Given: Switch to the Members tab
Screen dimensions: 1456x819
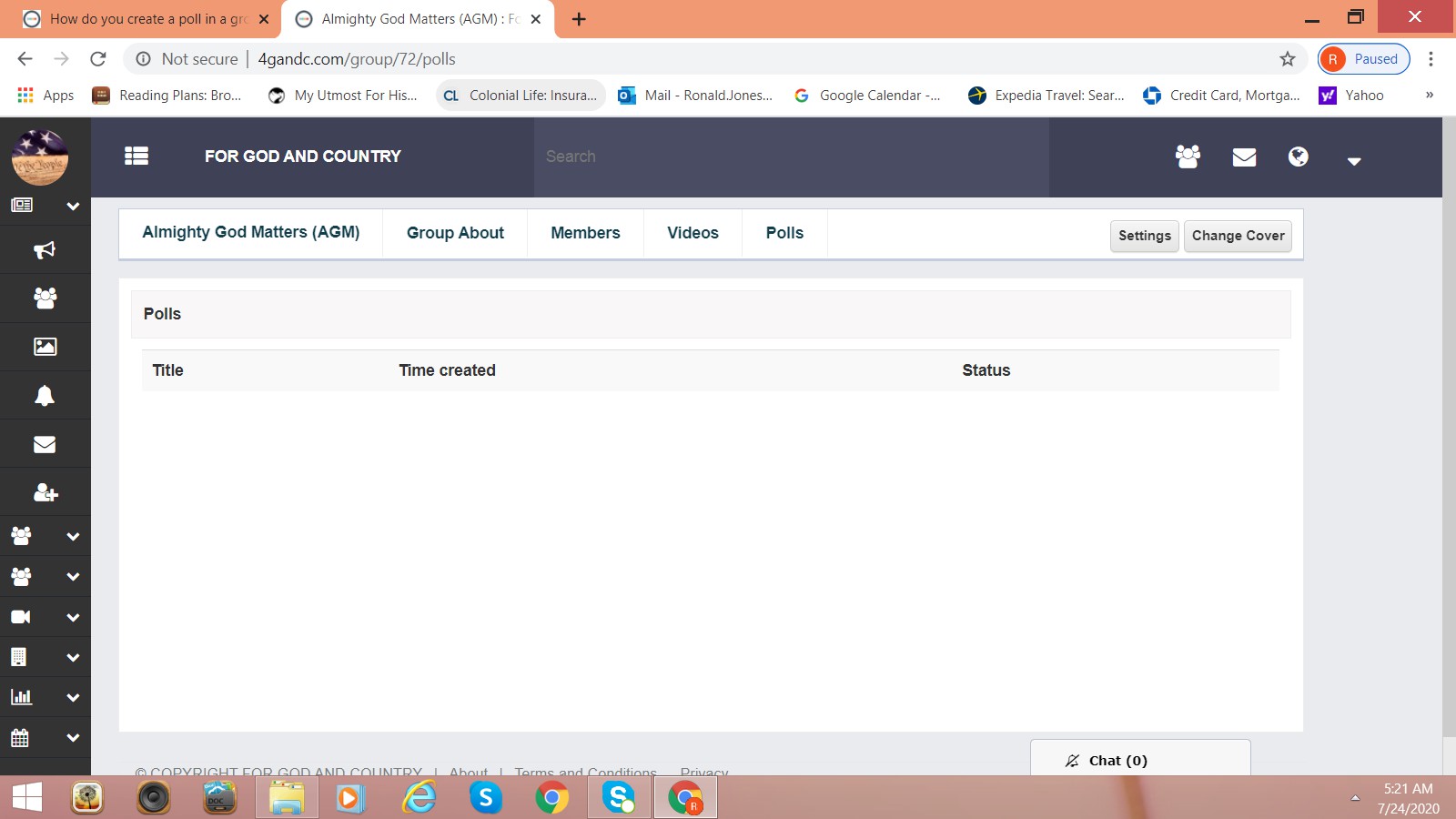Looking at the screenshot, I should click(585, 233).
